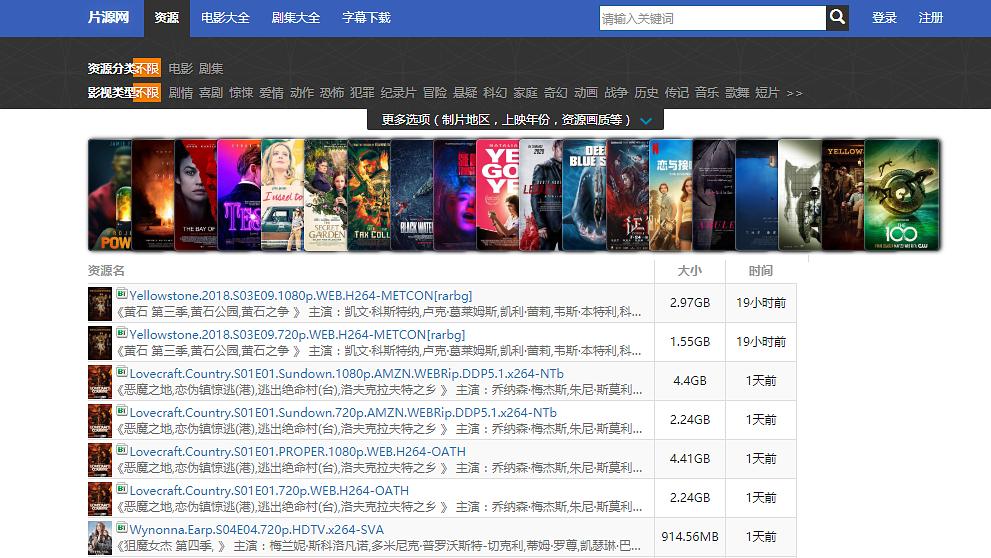Filter genre by 科幻

tap(495, 93)
